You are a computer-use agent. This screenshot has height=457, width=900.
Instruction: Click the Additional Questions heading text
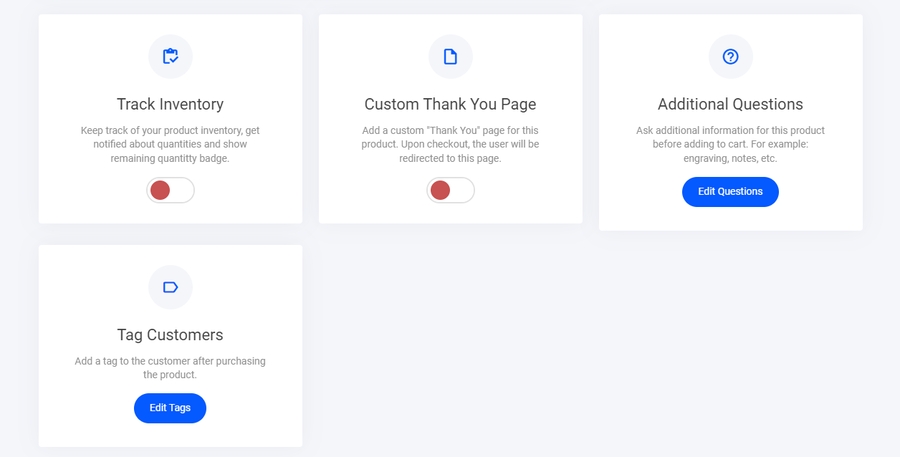[730, 104]
